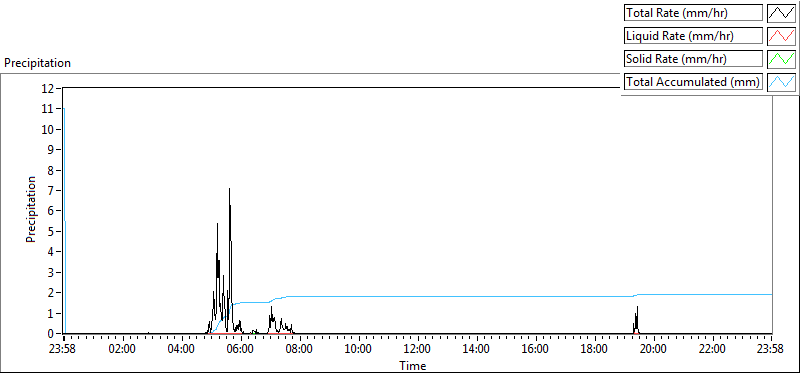Click the Total Accumulated blue line icon
Image resolution: width=800 pixels, height=373 pixels.
(x=782, y=82)
